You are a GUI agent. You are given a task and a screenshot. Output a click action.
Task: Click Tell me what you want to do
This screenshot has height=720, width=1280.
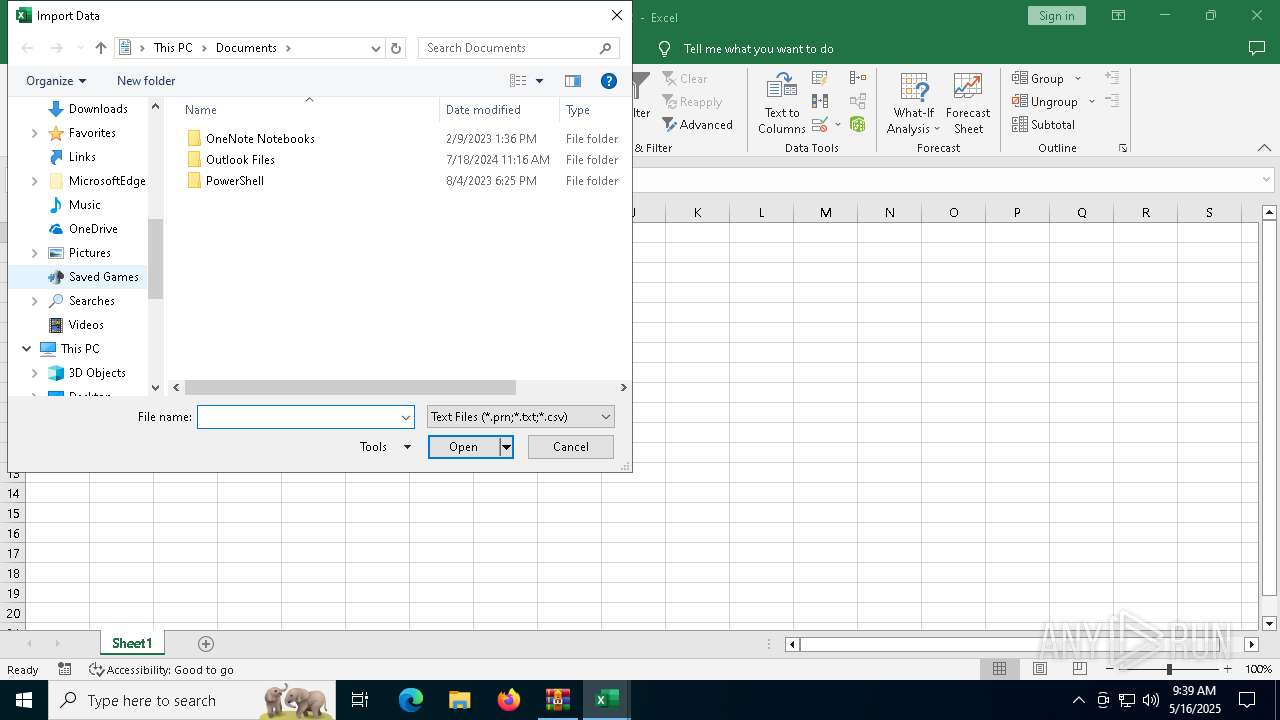(x=758, y=48)
